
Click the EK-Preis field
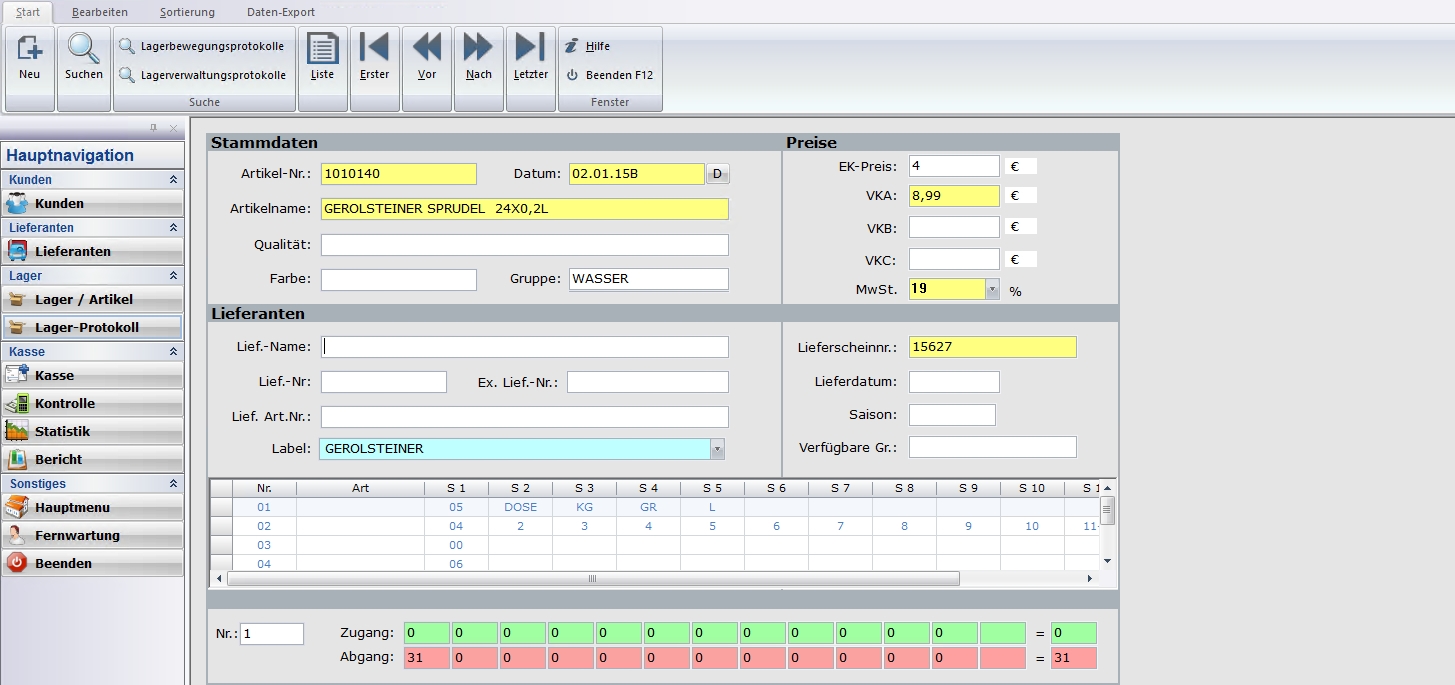[x=954, y=166]
